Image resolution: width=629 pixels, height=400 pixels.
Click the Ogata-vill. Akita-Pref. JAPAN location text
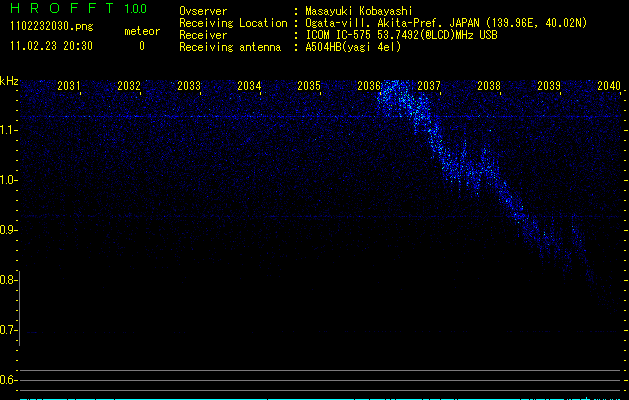[x=446, y=23]
